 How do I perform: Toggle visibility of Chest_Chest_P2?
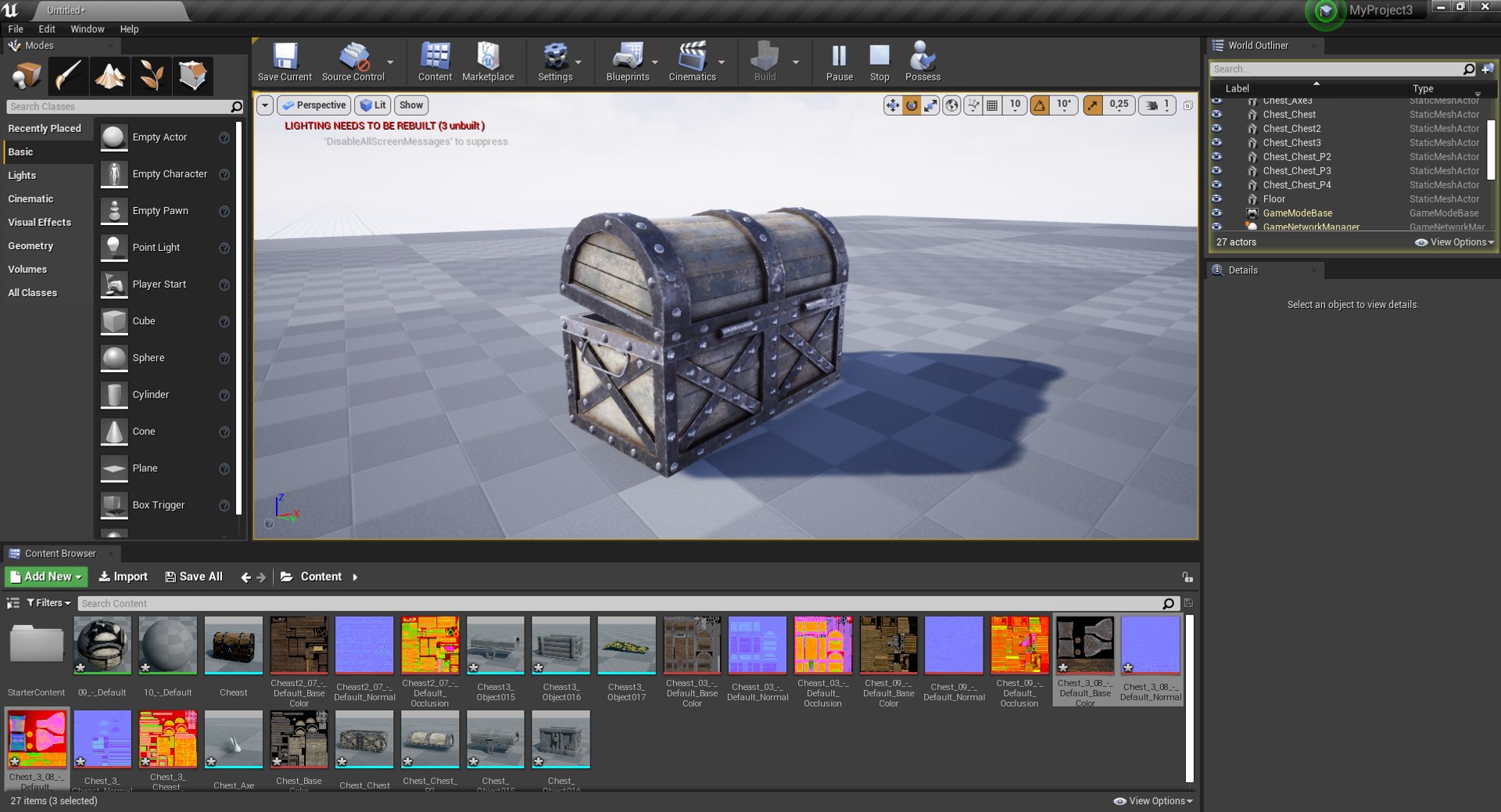coord(1216,156)
